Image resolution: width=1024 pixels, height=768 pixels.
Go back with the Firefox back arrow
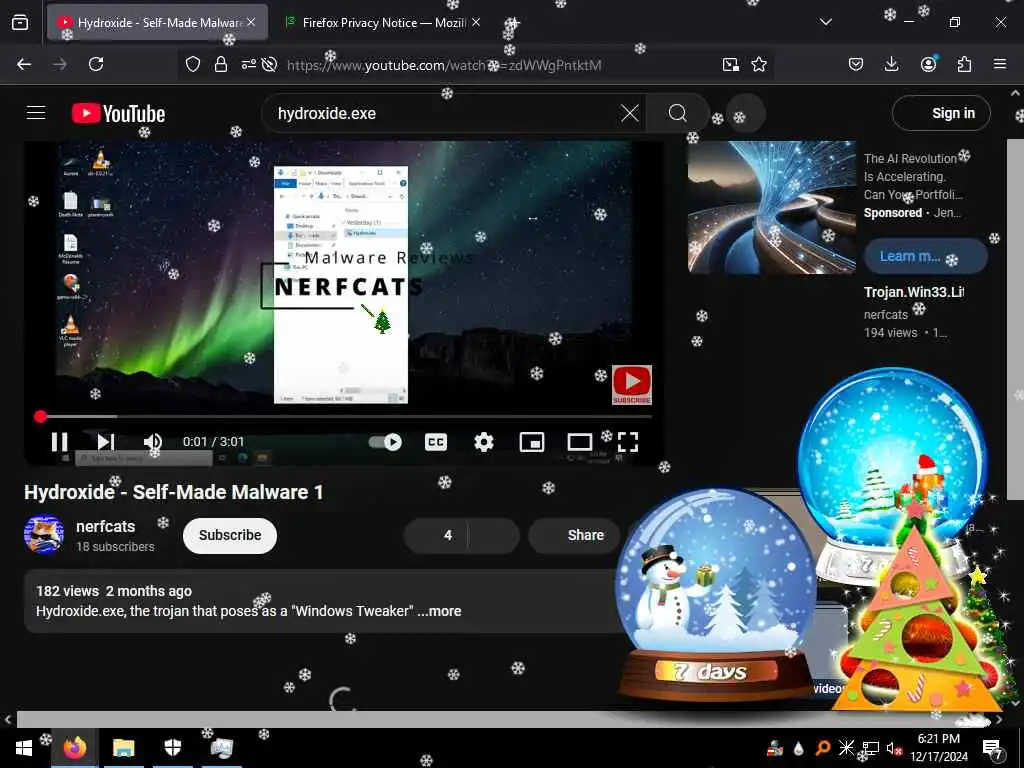coord(24,64)
